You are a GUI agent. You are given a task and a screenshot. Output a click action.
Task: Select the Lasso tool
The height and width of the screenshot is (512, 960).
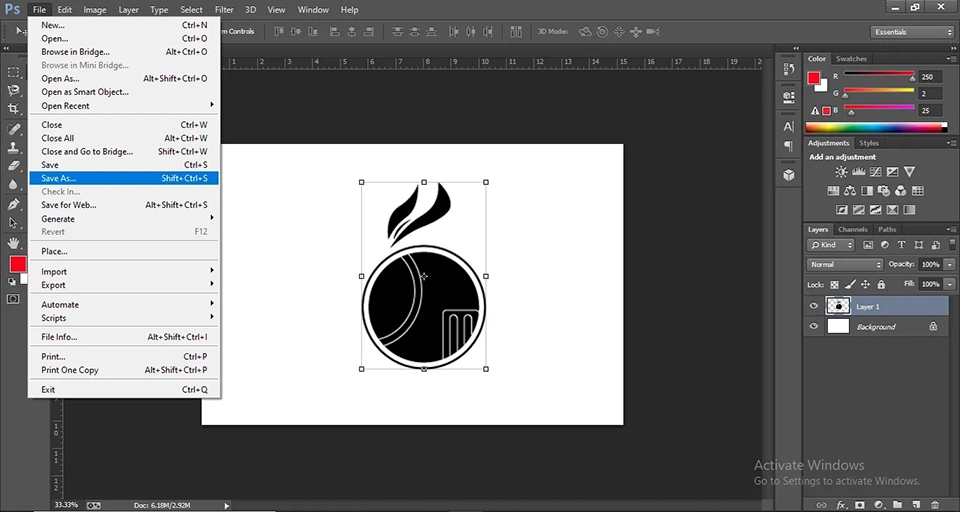[x=13, y=91]
